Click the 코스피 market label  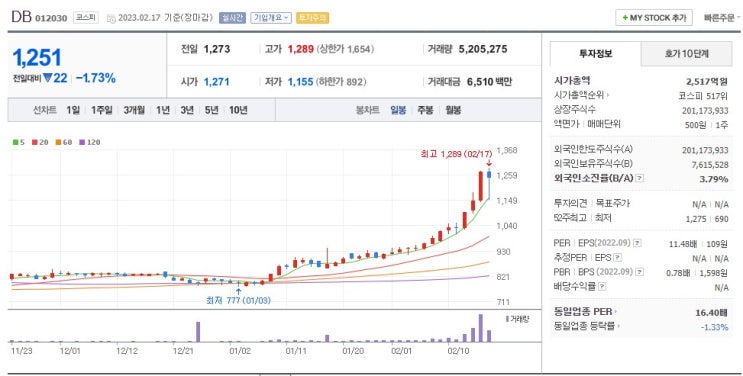[85, 18]
